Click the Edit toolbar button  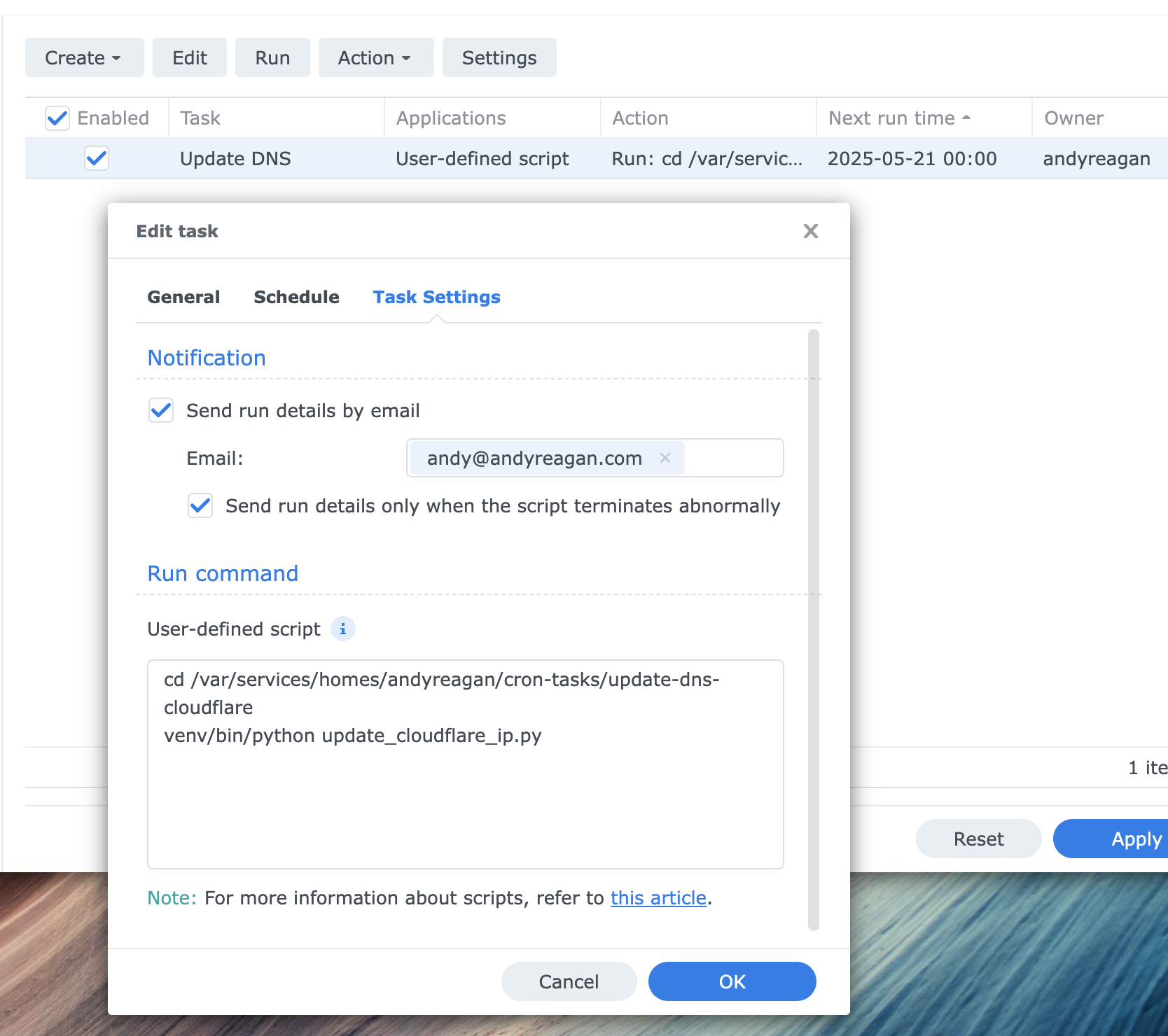click(190, 57)
